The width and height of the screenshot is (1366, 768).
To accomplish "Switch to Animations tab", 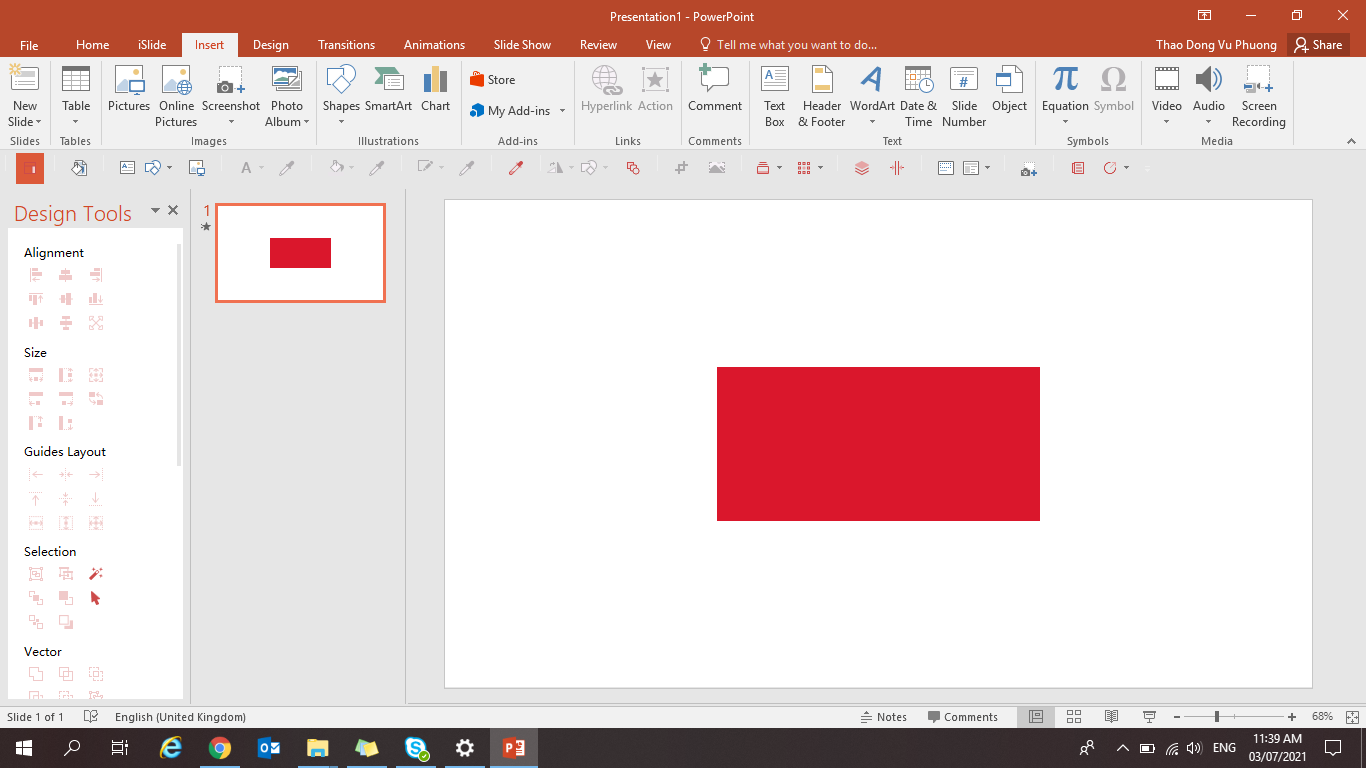I will tap(434, 45).
